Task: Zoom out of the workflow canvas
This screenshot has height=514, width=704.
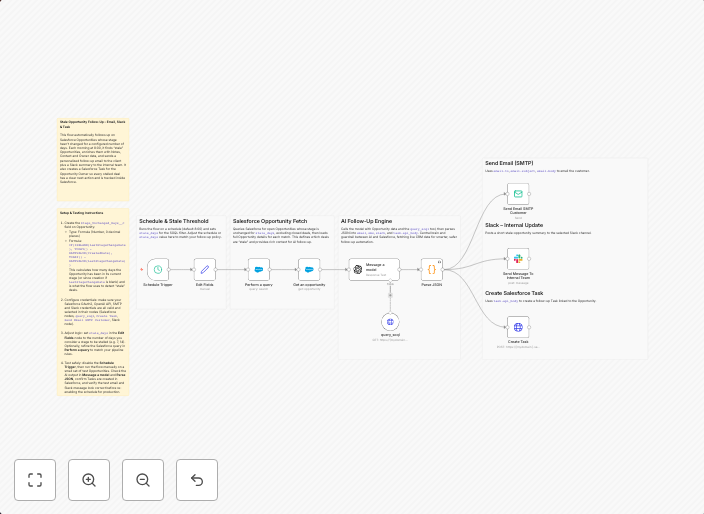Action: 143,480
